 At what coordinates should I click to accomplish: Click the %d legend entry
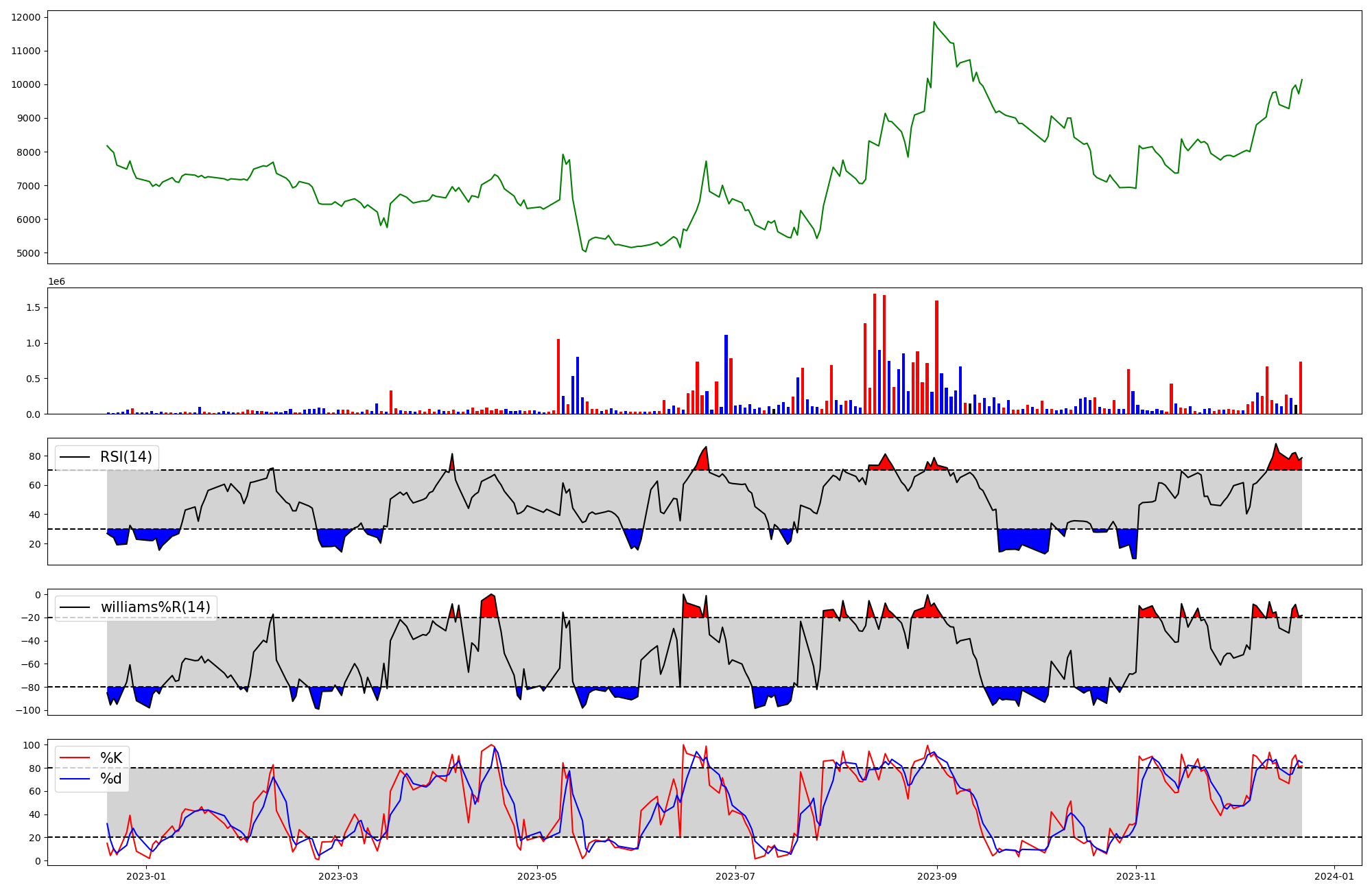click(x=111, y=779)
